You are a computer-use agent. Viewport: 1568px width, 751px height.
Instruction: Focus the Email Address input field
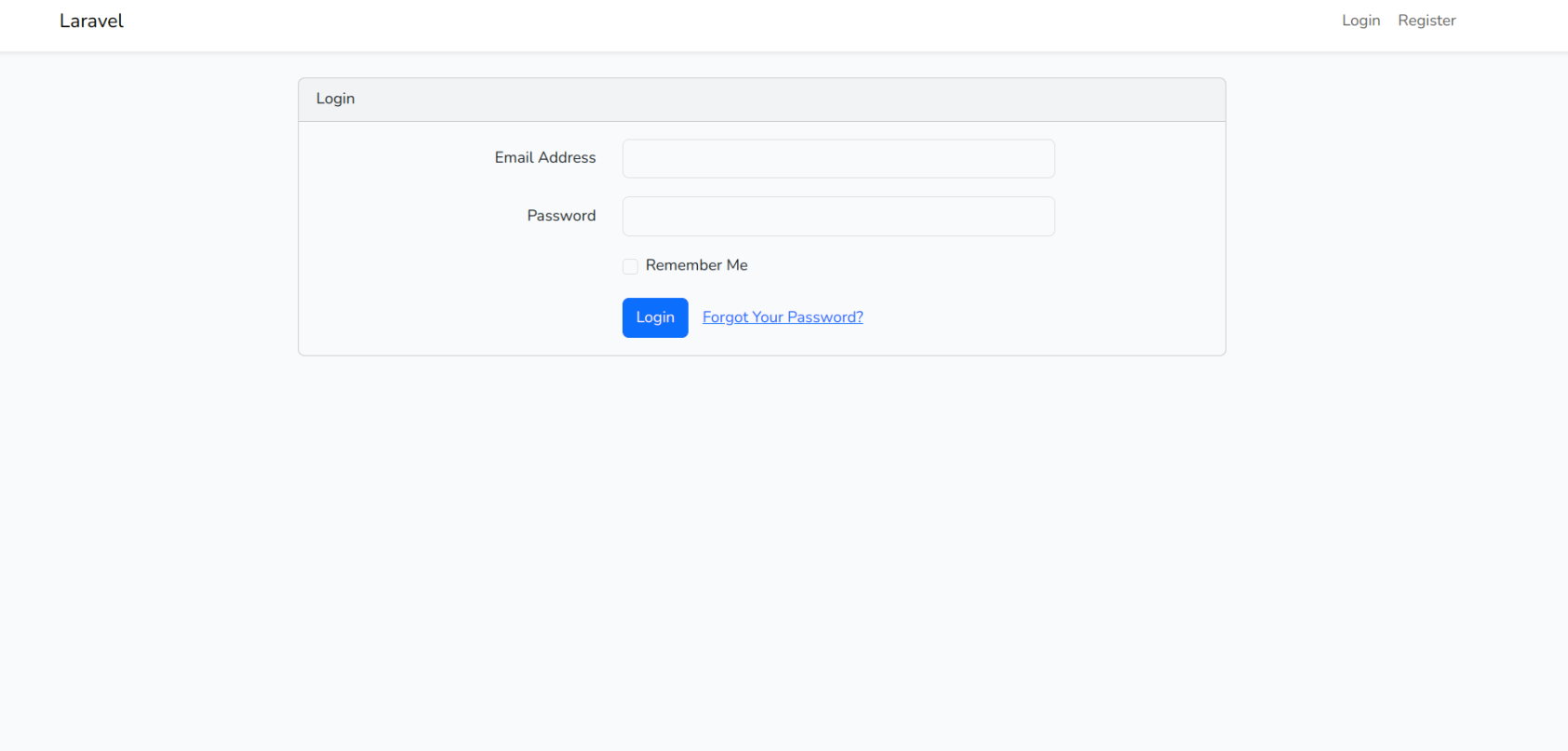tap(838, 158)
